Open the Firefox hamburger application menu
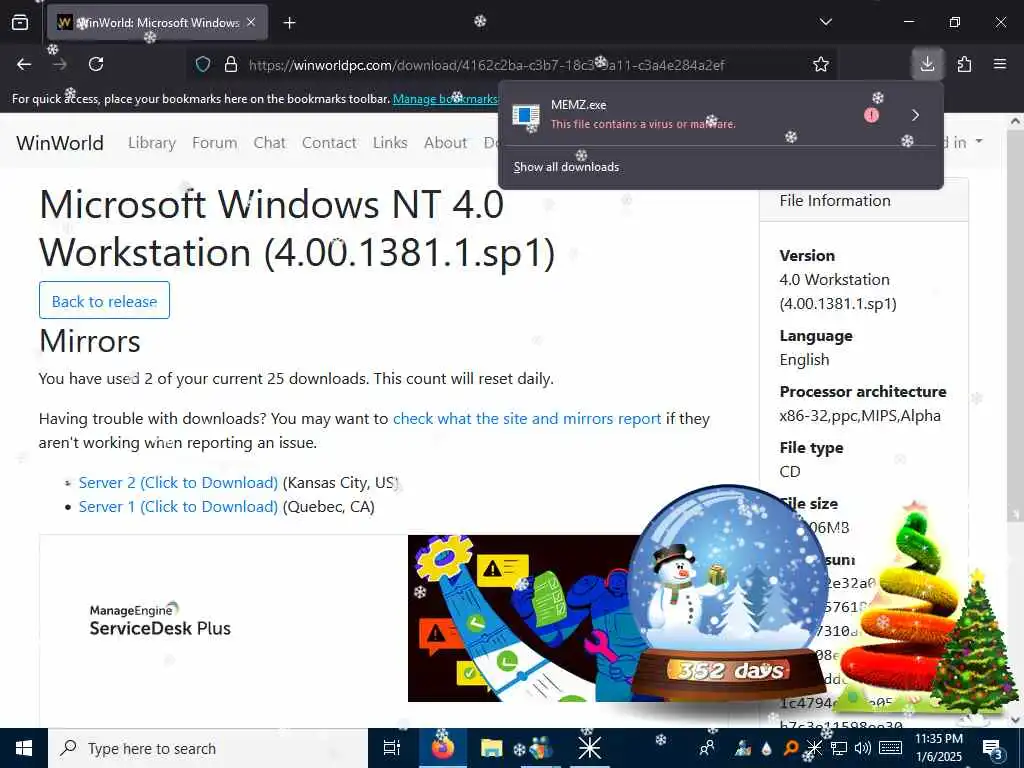Viewport: 1024px width, 768px height. point(999,64)
